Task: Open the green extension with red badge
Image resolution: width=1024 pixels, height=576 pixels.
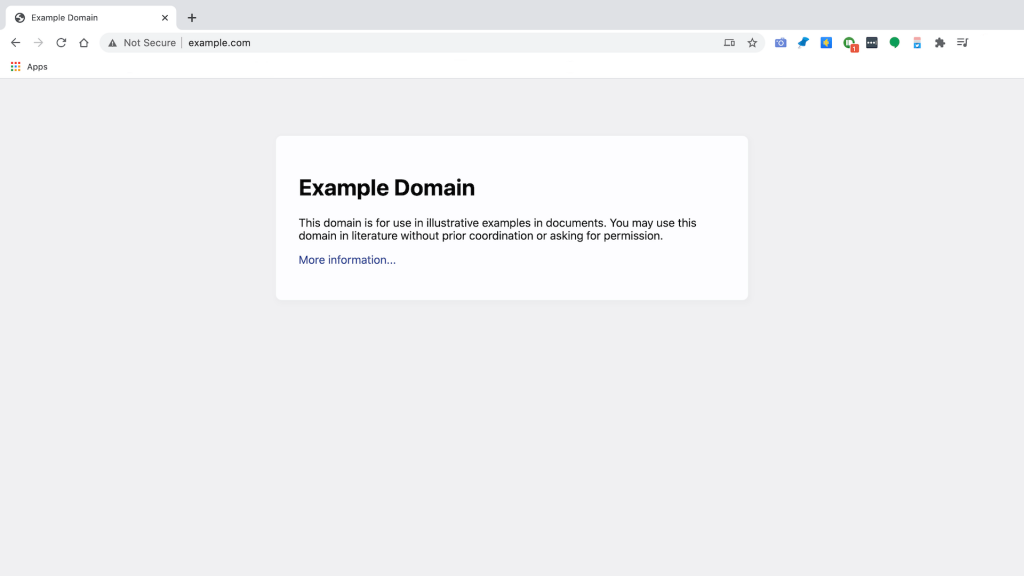Action: pos(849,43)
